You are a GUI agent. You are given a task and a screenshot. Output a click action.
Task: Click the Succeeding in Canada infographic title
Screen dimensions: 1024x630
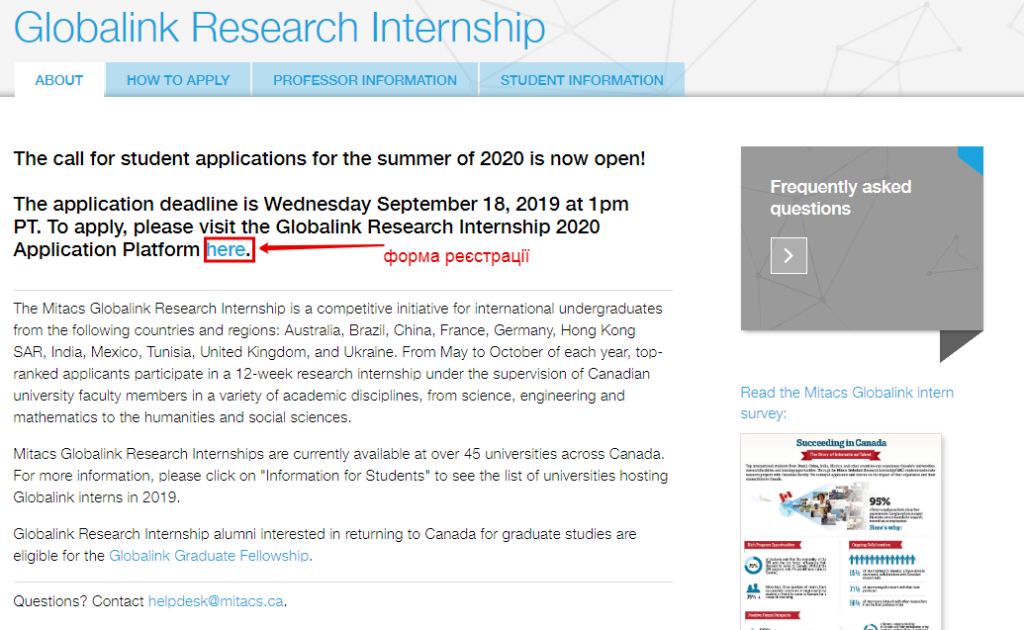click(840, 443)
